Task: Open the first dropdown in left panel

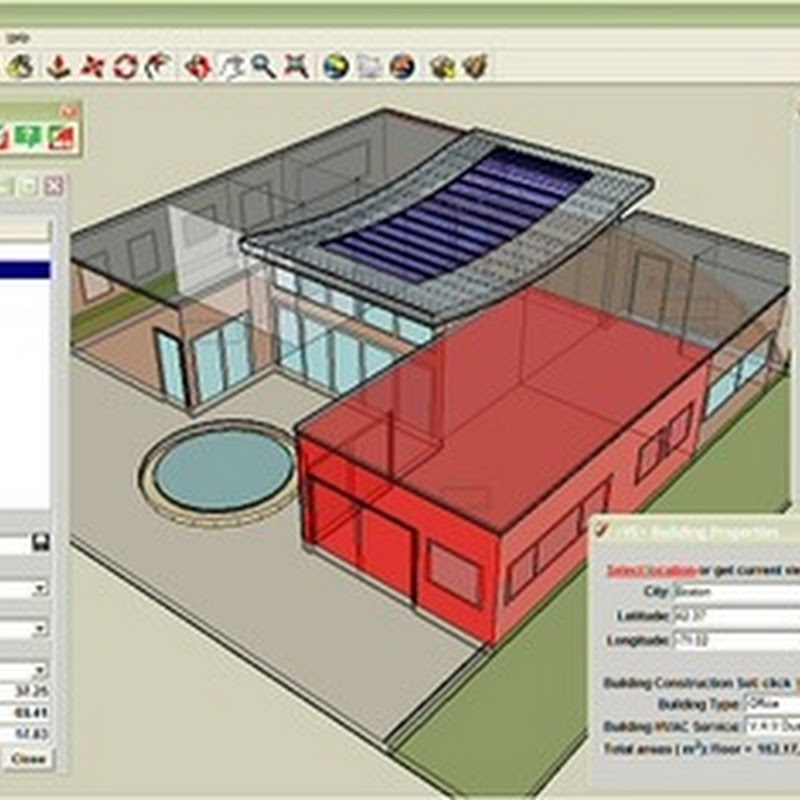Action: 40,590
